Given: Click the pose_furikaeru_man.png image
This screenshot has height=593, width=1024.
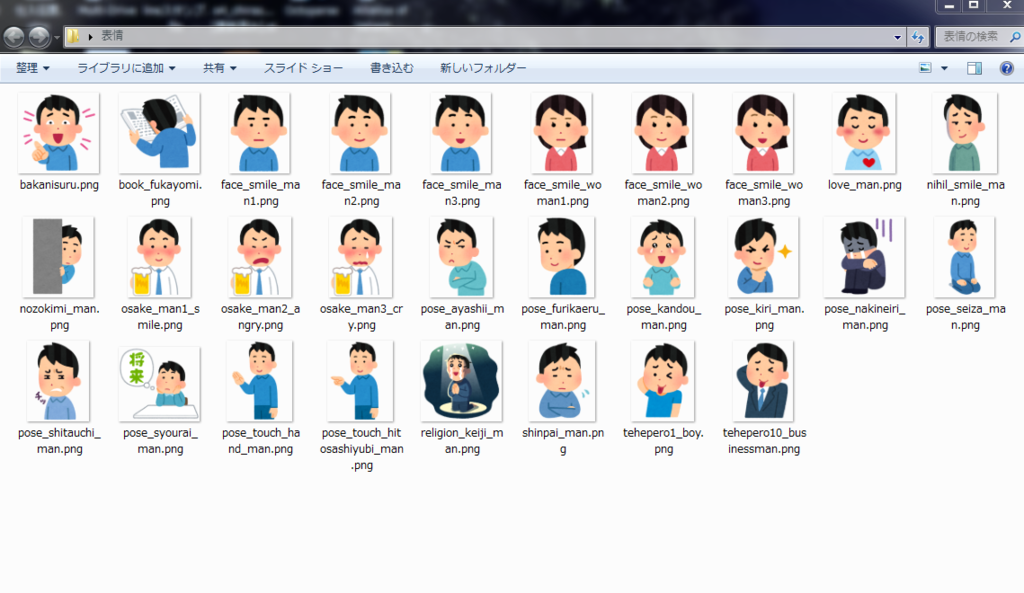Looking at the screenshot, I should [x=562, y=257].
